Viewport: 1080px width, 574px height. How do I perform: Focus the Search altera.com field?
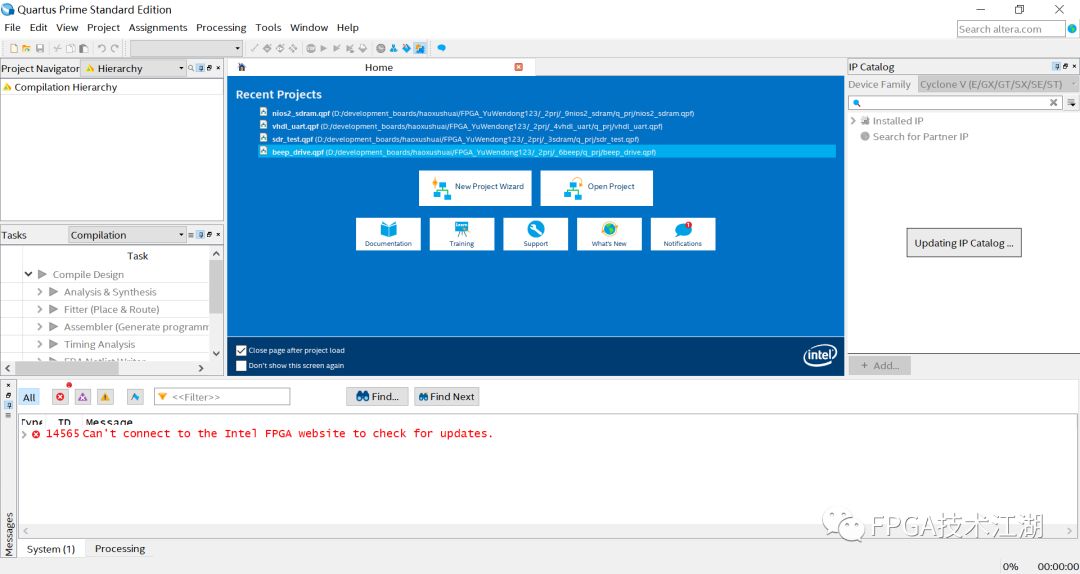click(x=1011, y=29)
